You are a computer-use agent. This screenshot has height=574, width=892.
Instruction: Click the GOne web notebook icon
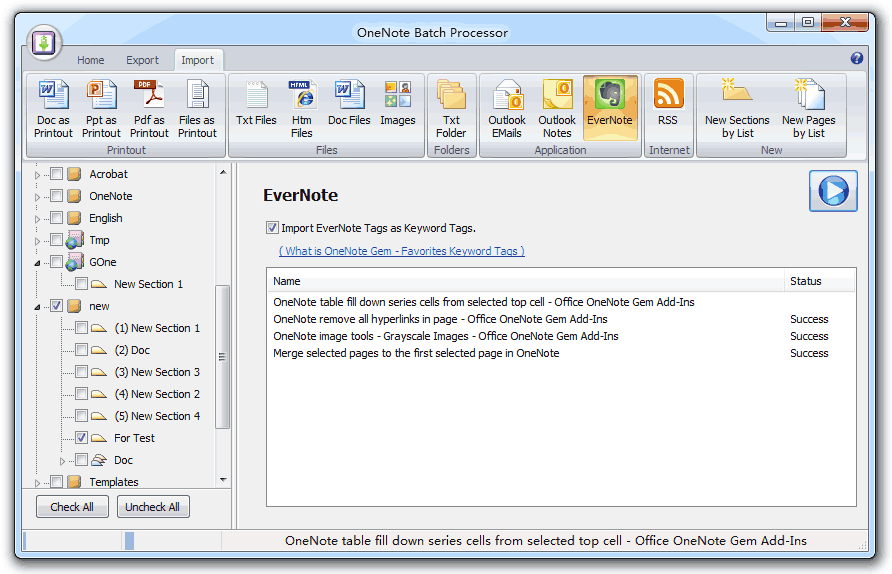(75, 262)
